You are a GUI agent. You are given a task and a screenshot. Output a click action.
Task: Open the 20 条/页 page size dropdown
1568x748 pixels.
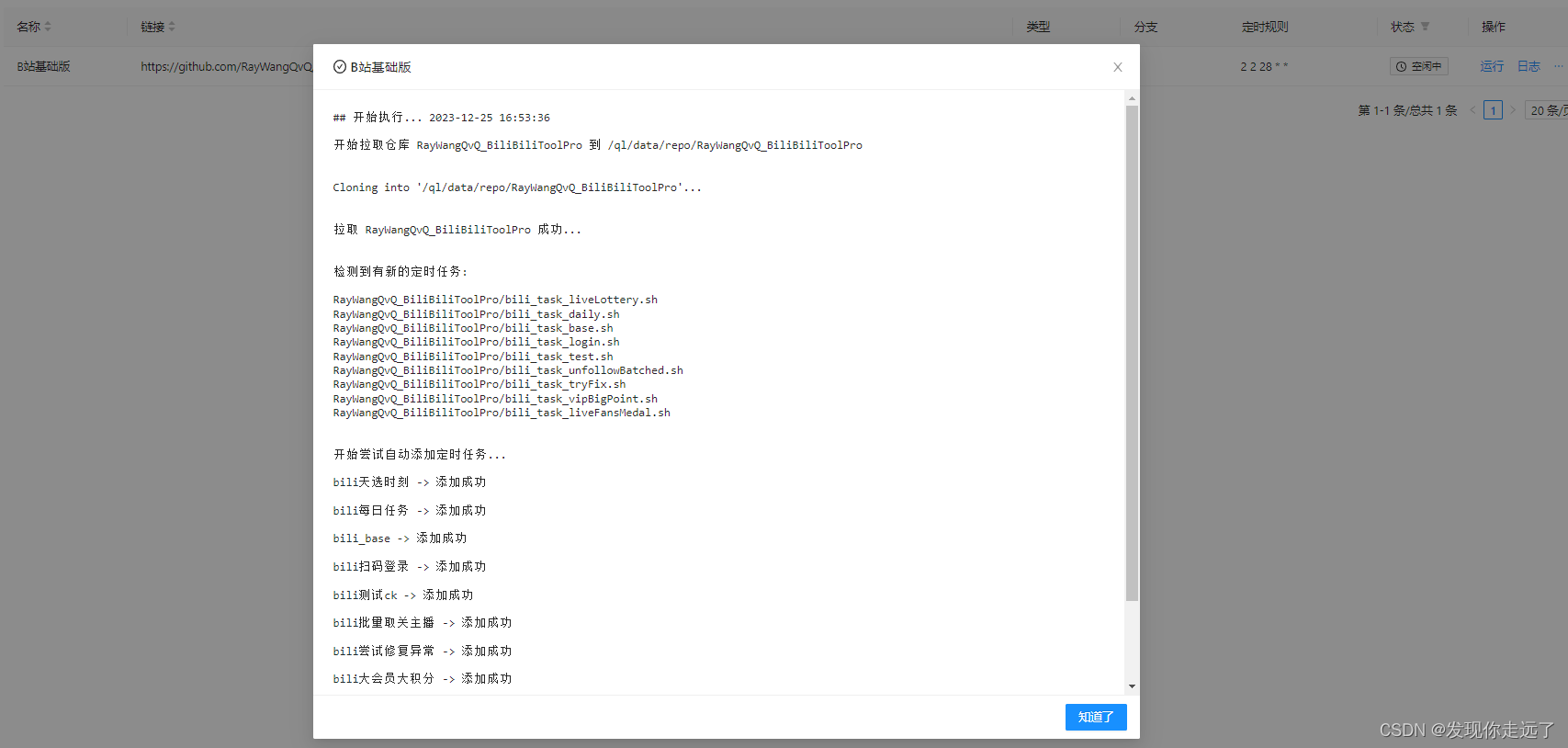coord(1547,110)
